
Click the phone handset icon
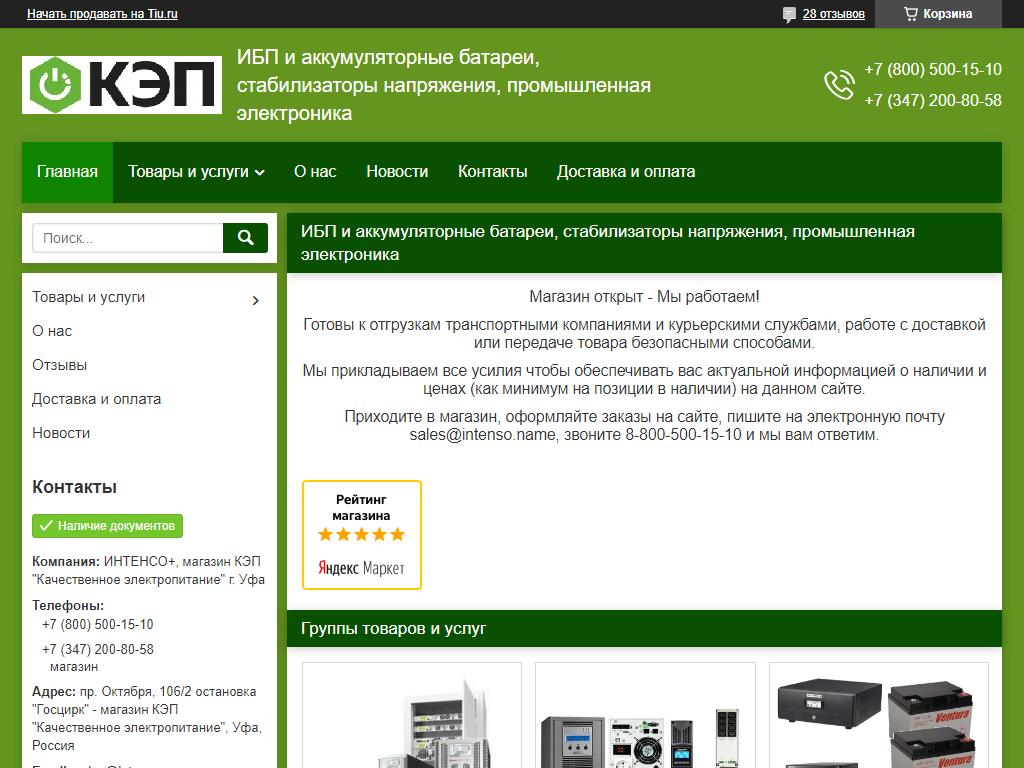pos(838,85)
